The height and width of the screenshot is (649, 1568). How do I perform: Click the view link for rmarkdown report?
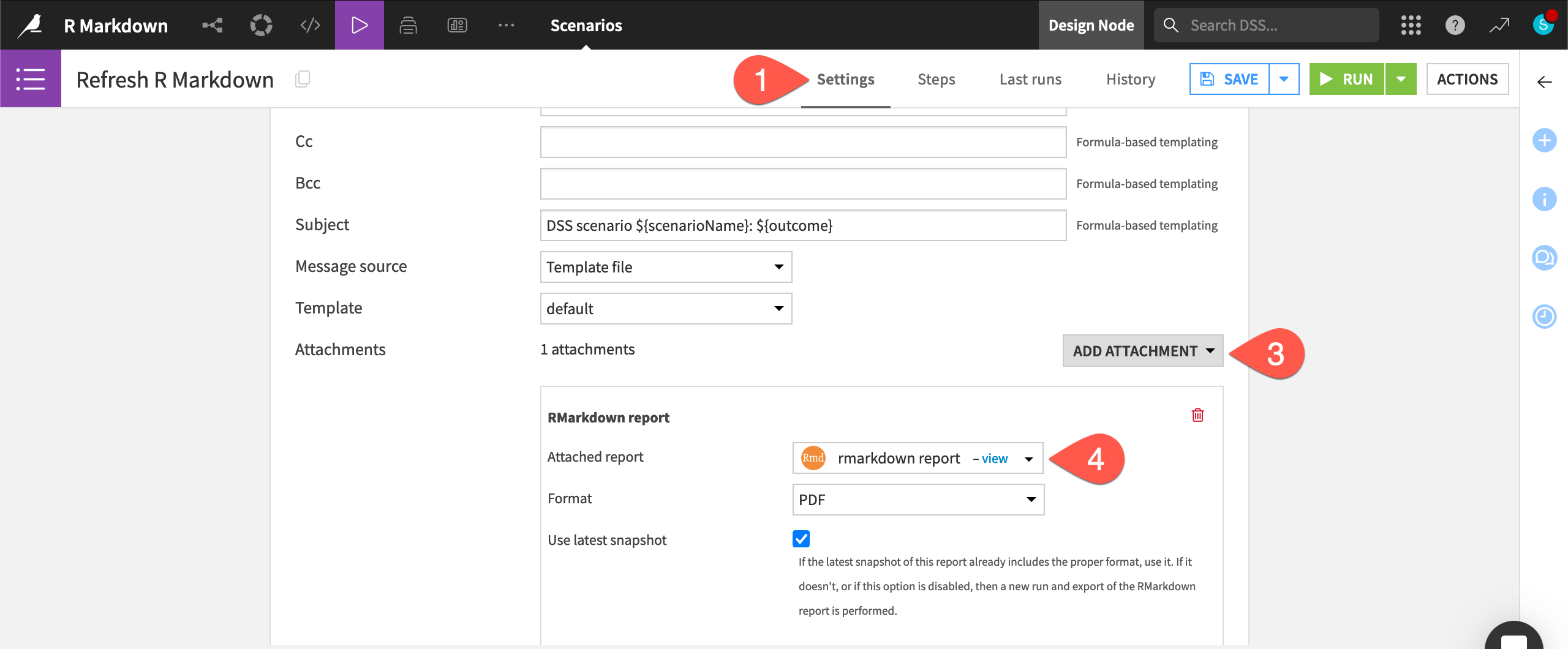pos(994,459)
